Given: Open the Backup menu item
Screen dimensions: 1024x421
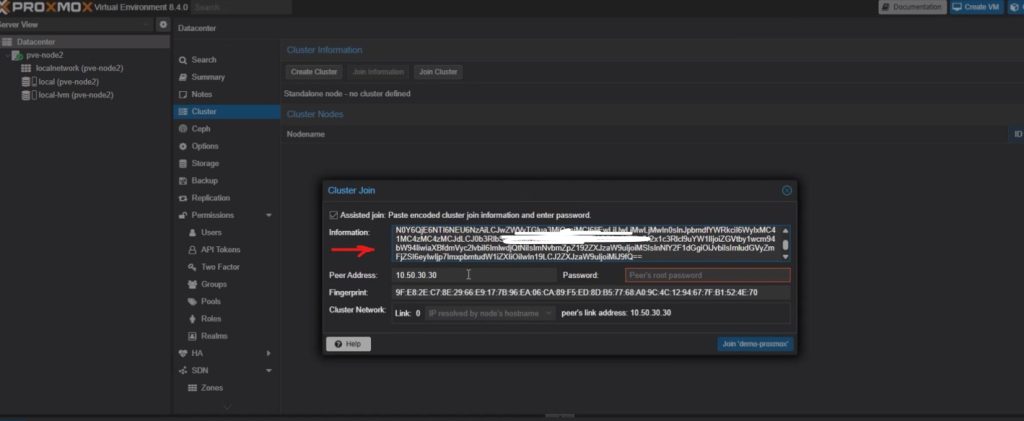Looking at the screenshot, I should tap(204, 181).
